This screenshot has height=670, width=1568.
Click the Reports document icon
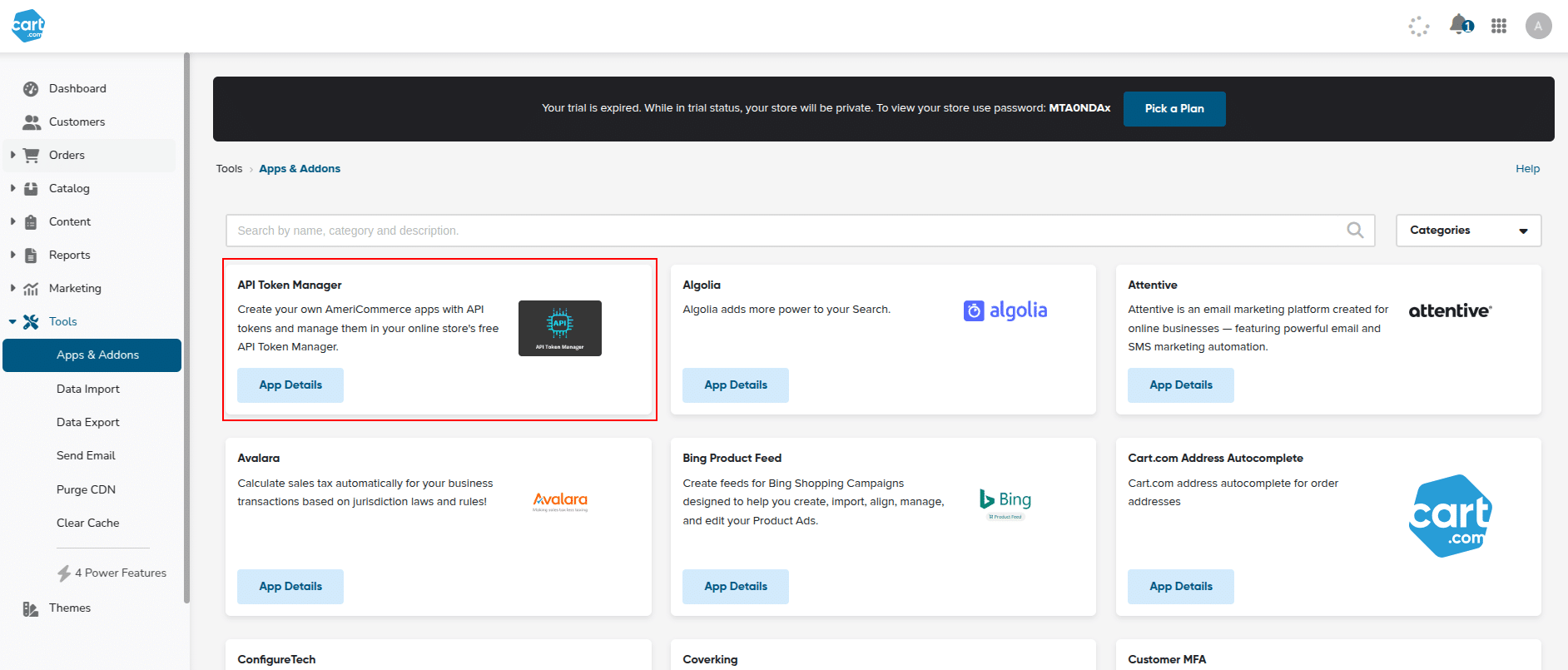click(x=31, y=256)
